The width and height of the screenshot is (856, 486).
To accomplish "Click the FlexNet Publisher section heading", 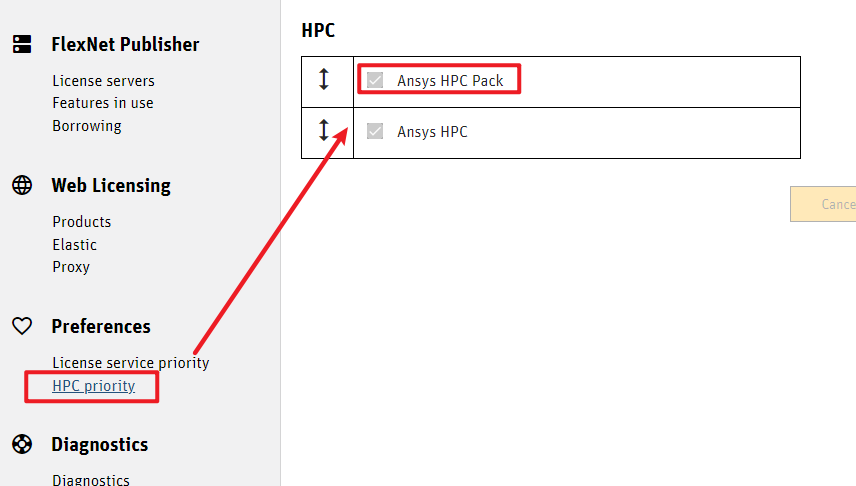I will point(125,44).
